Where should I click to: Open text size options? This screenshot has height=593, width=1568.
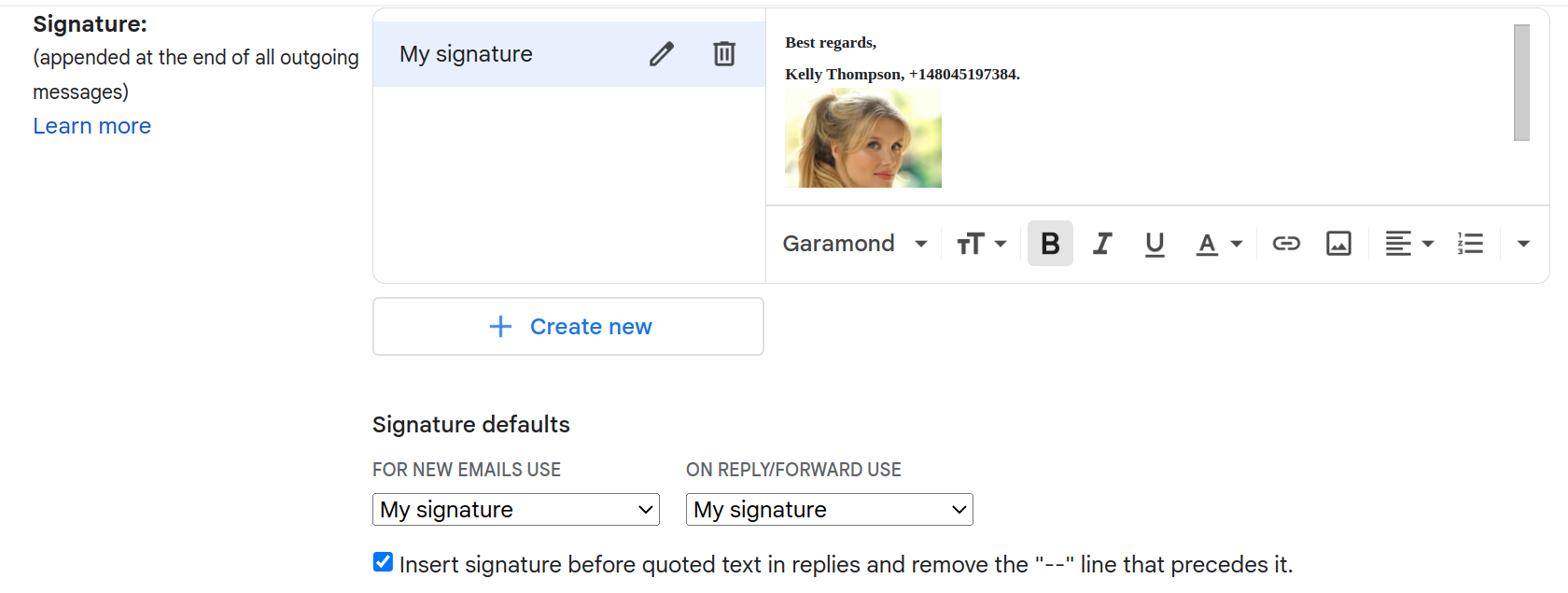tap(981, 244)
